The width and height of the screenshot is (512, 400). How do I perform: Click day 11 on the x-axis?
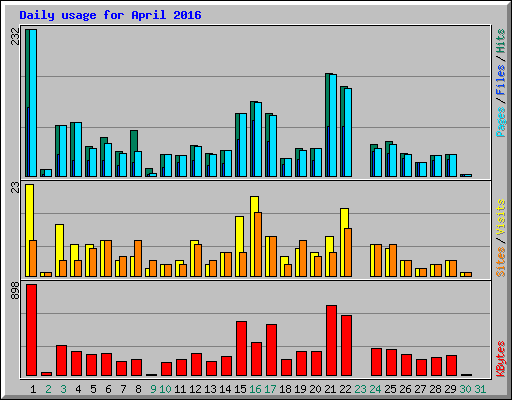[180, 389]
